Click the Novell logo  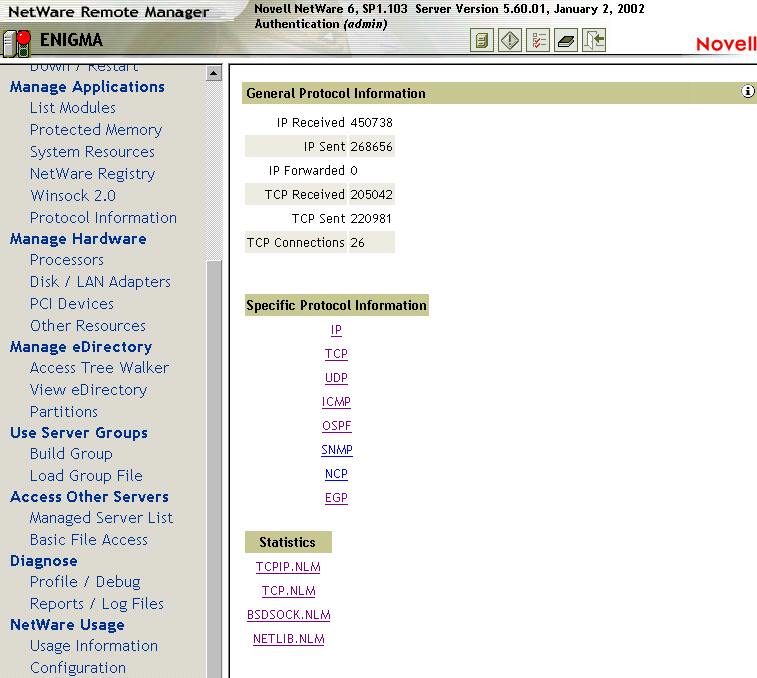point(726,44)
